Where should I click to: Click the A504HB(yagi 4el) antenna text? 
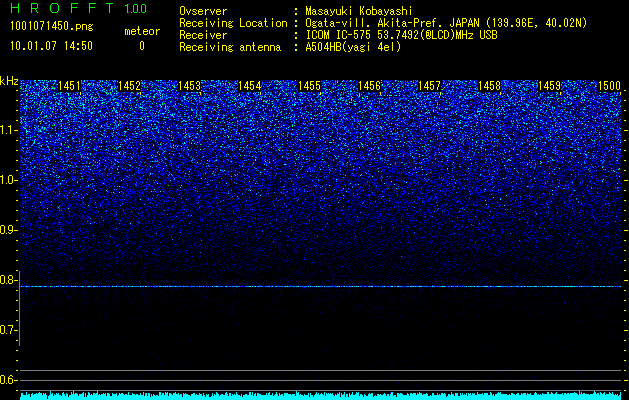pyautogui.click(x=353, y=47)
